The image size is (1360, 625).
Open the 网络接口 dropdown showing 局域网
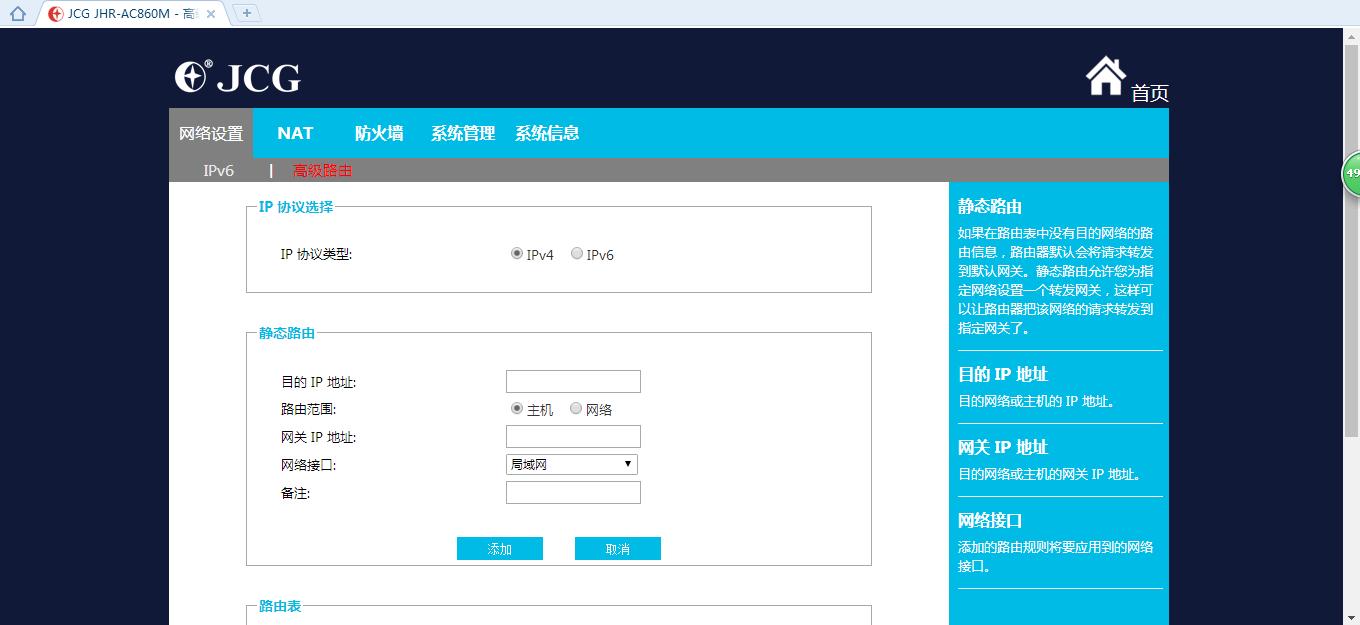point(571,464)
